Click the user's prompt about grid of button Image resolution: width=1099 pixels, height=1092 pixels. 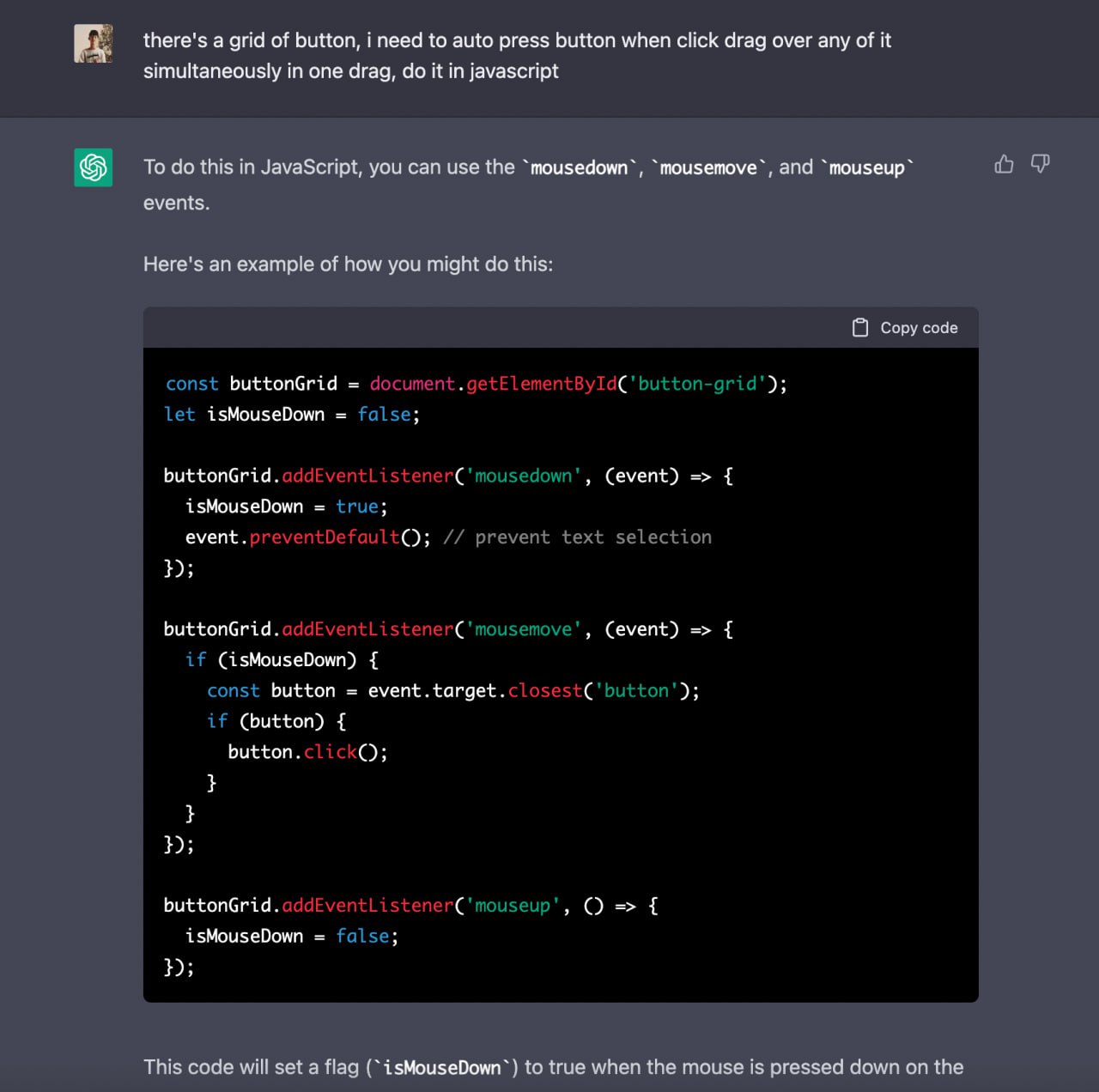[517, 56]
